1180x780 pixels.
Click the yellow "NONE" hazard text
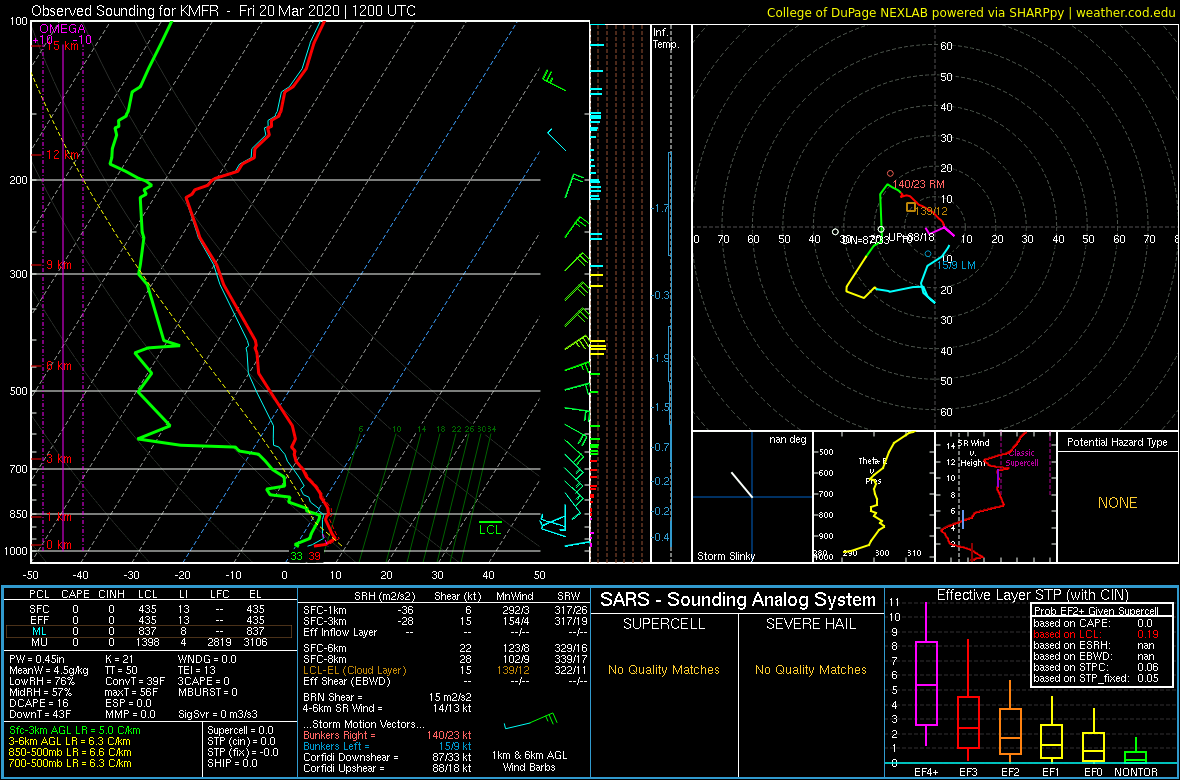(1117, 503)
